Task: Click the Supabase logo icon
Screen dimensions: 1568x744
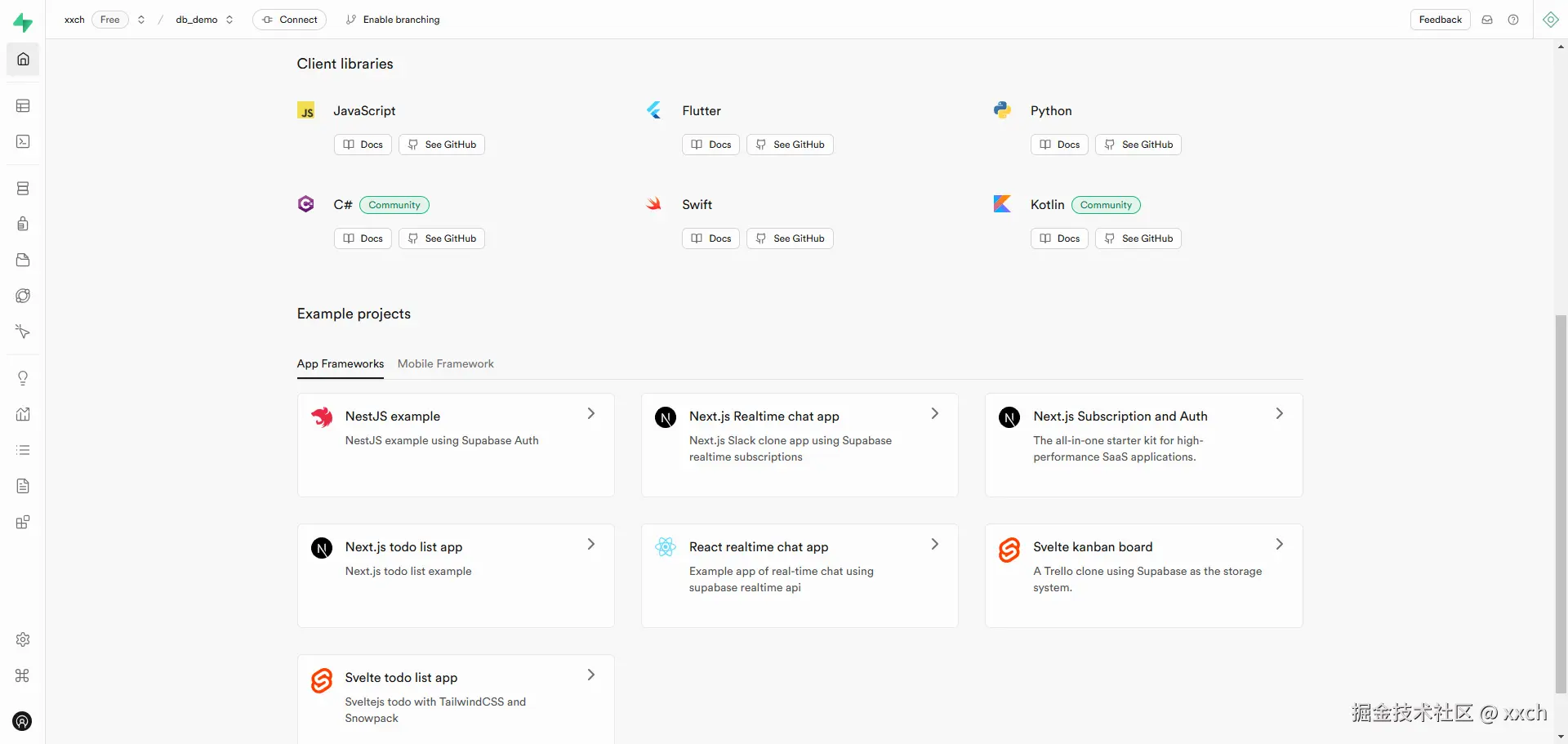Action: click(x=23, y=22)
